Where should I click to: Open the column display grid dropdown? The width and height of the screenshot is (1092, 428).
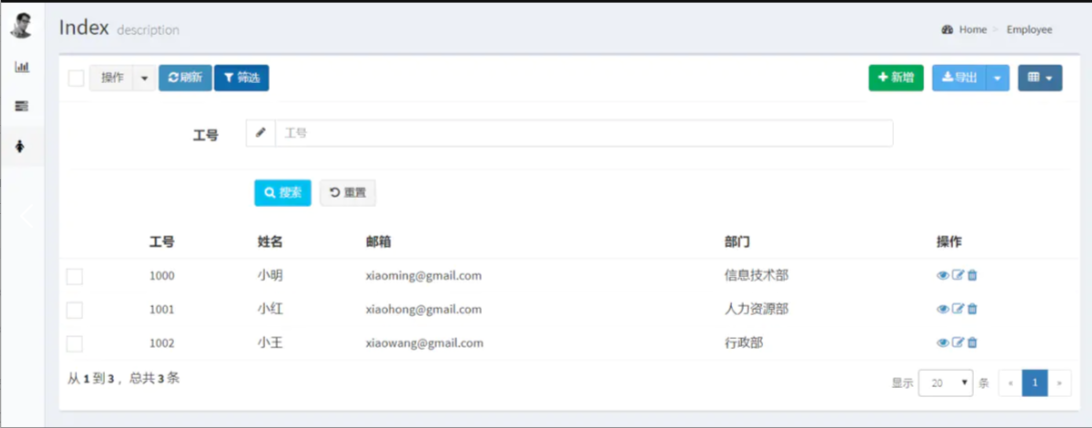1039,78
